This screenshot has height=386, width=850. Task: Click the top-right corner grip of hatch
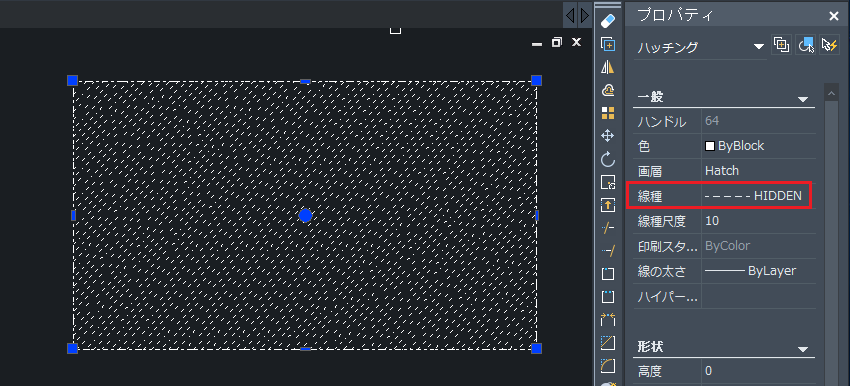pos(537,81)
